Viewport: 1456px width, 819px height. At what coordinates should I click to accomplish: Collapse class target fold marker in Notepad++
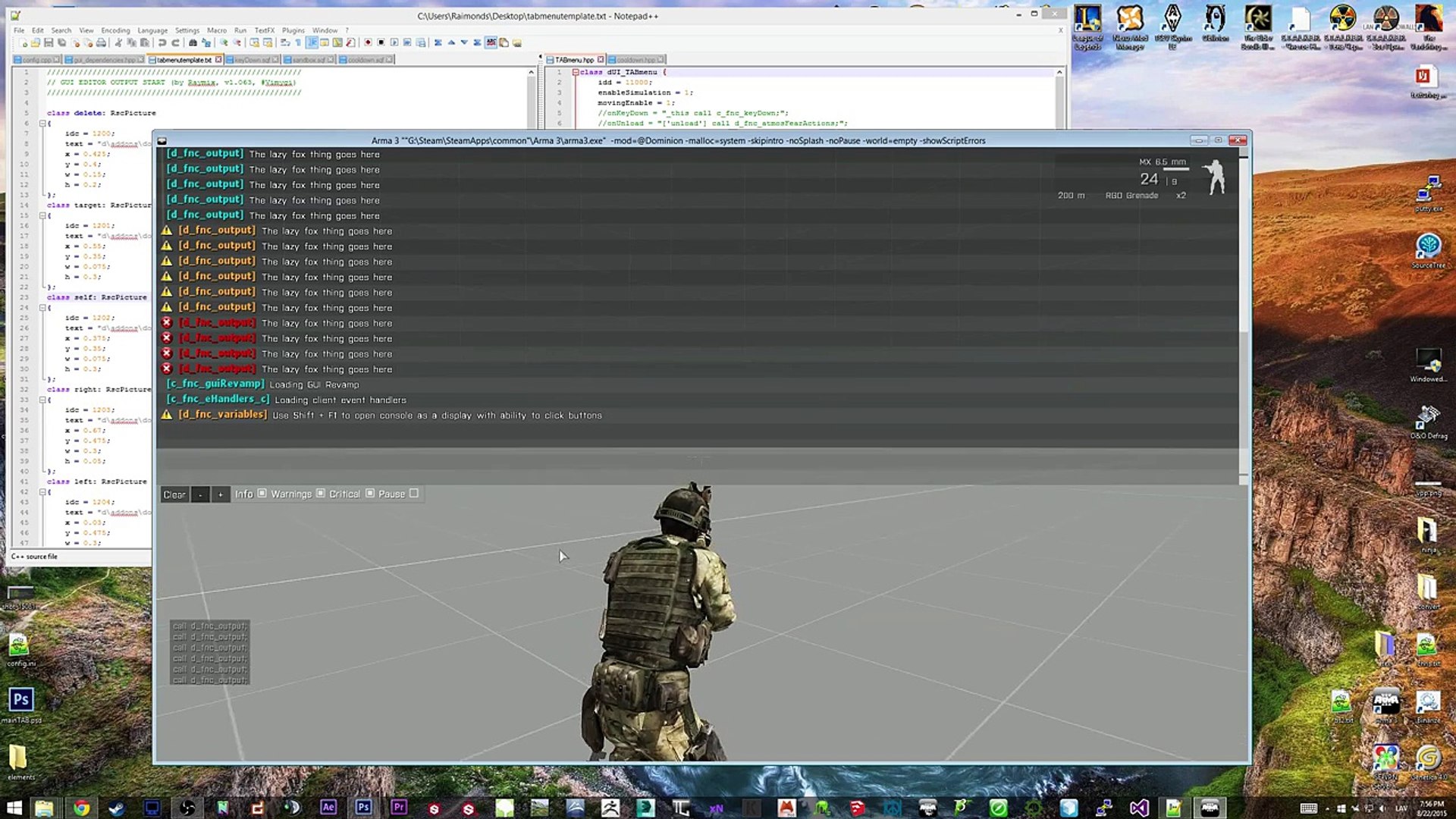click(43, 215)
